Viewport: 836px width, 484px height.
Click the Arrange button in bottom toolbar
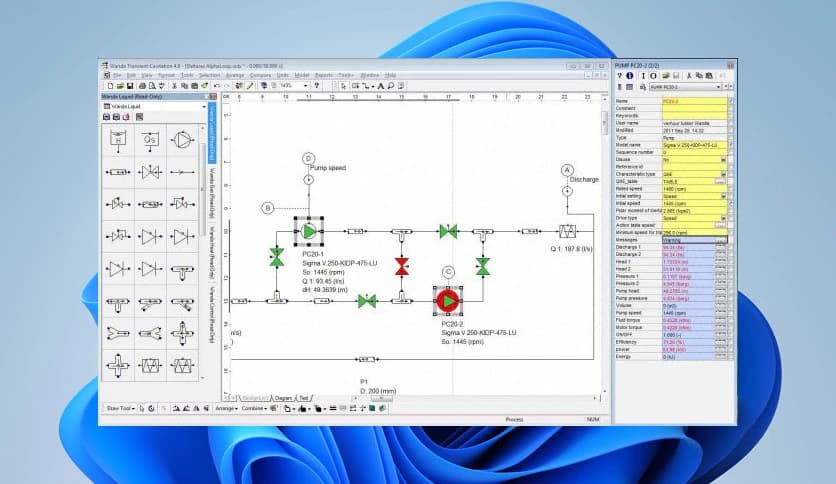click(x=225, y=408)
